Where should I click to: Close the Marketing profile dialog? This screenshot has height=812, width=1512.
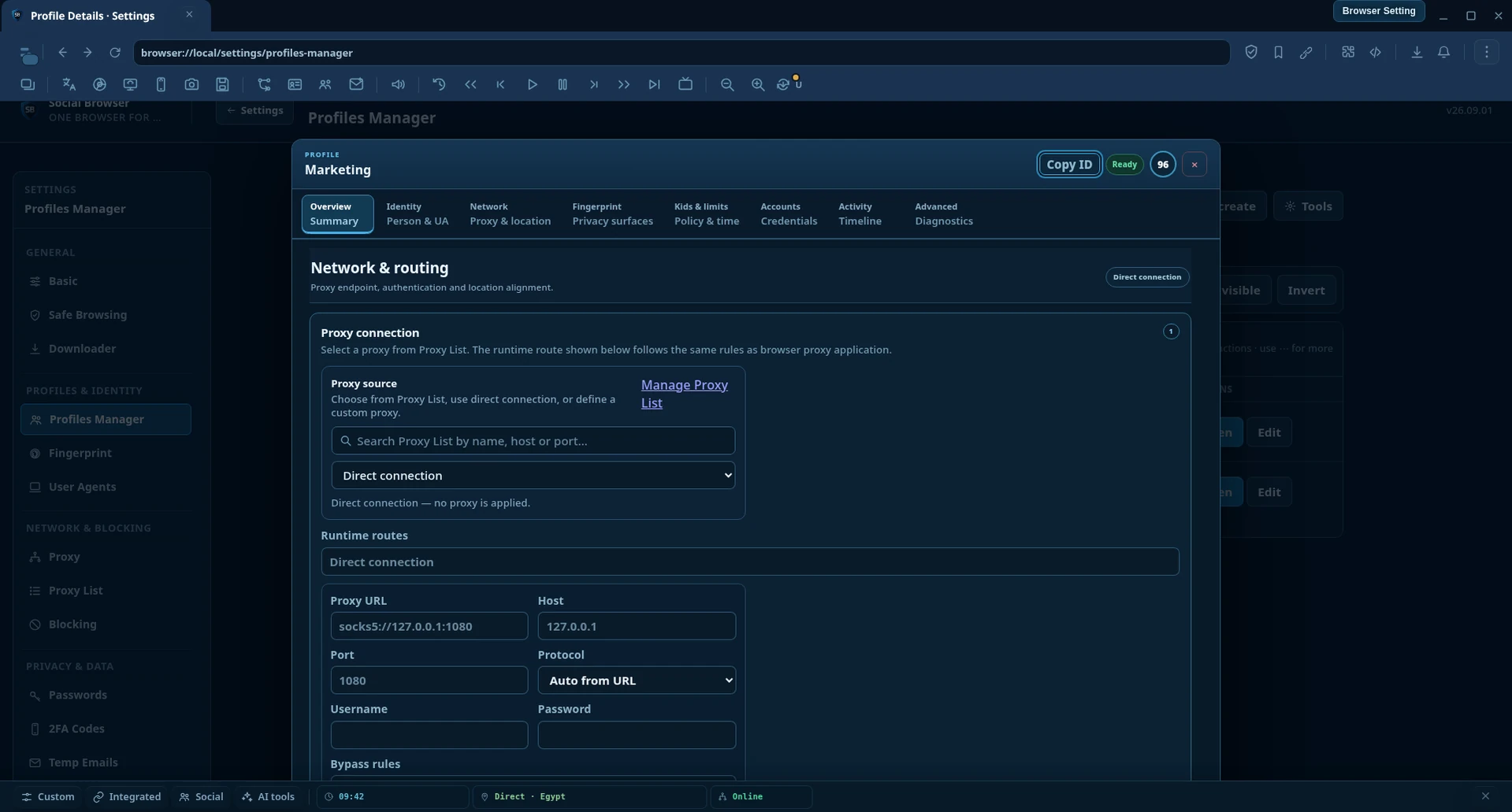tap(1194, 165)
